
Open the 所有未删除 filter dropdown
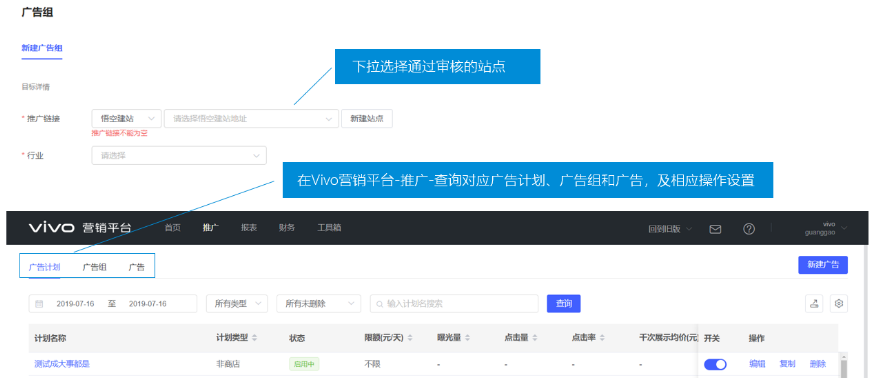click(x=318, y=304)
